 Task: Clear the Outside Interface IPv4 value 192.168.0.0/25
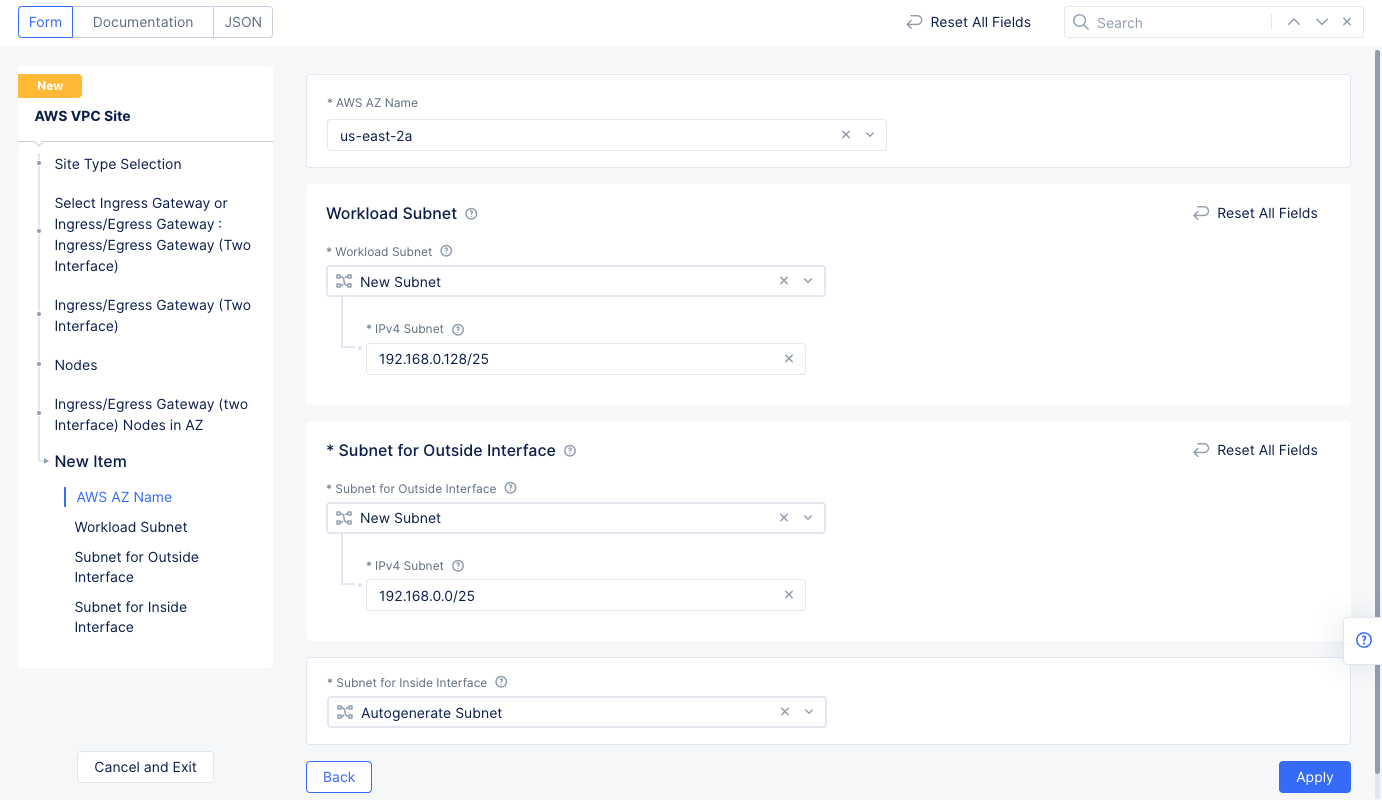pyautogui.click(x=789, y=595)
